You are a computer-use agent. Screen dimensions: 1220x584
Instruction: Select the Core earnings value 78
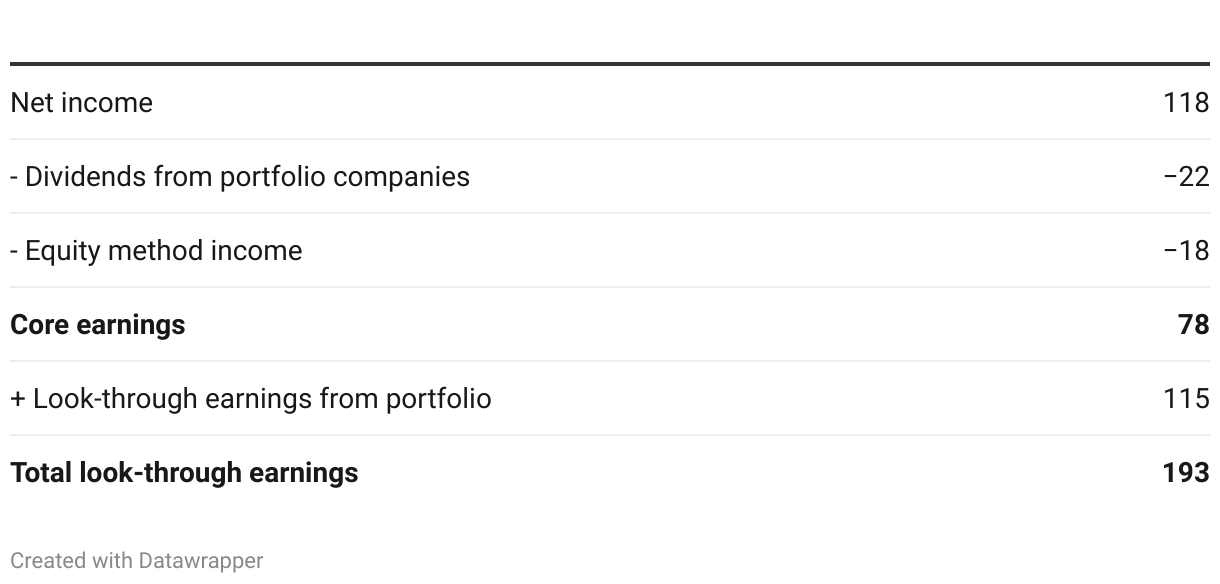(1194, 325)
